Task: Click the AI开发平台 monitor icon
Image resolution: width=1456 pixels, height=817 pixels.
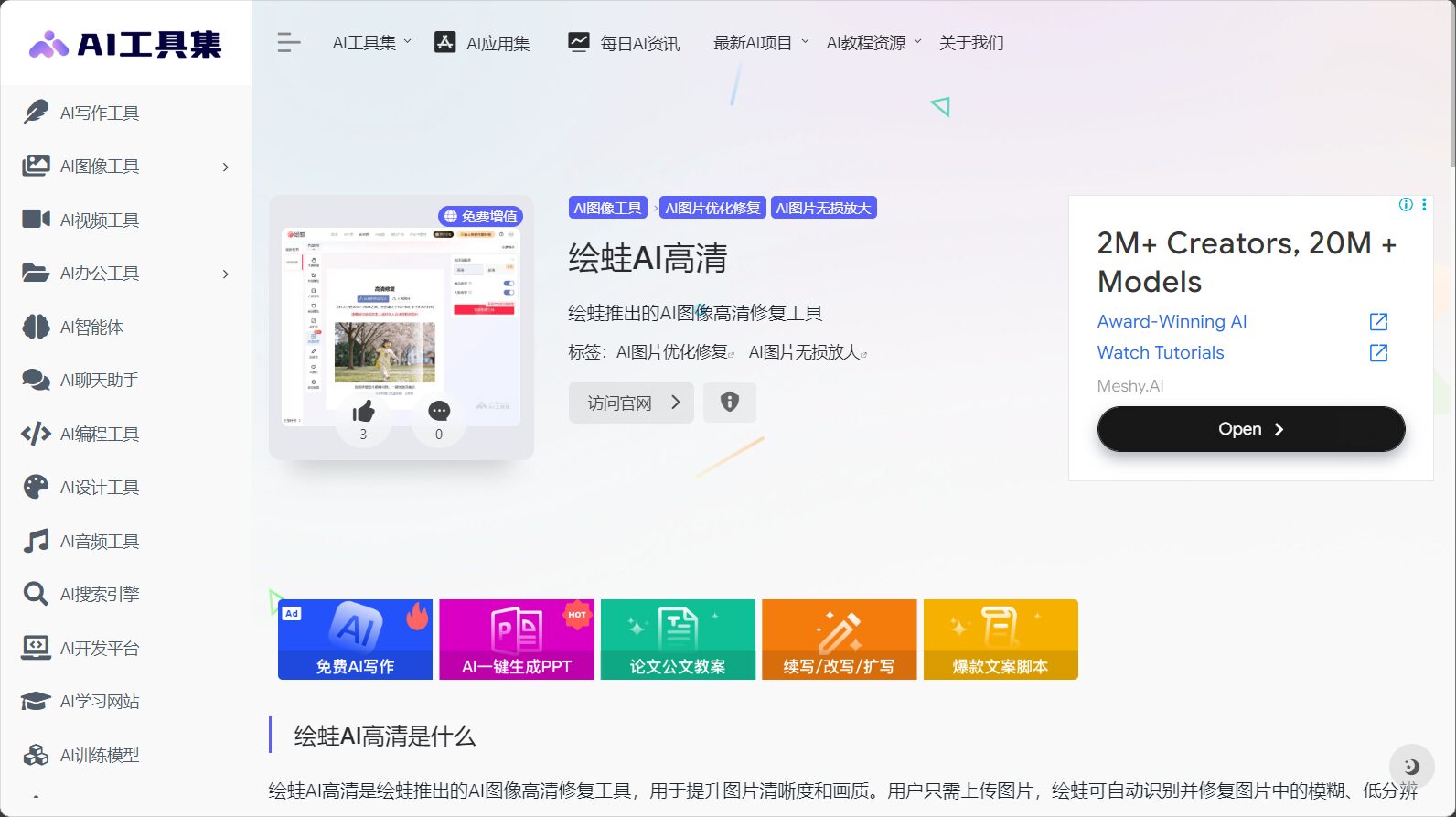Action: 36,648
